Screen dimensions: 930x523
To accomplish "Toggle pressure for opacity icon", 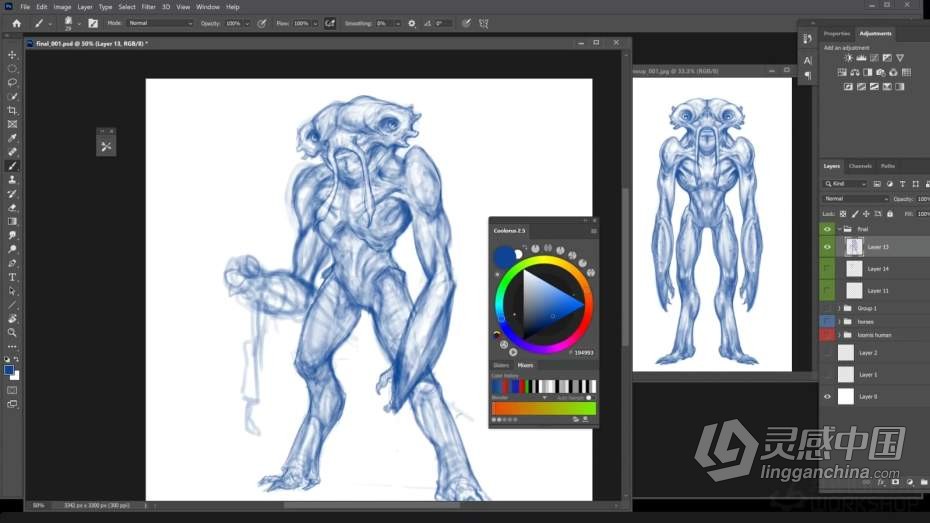I will tap(262, 24).
